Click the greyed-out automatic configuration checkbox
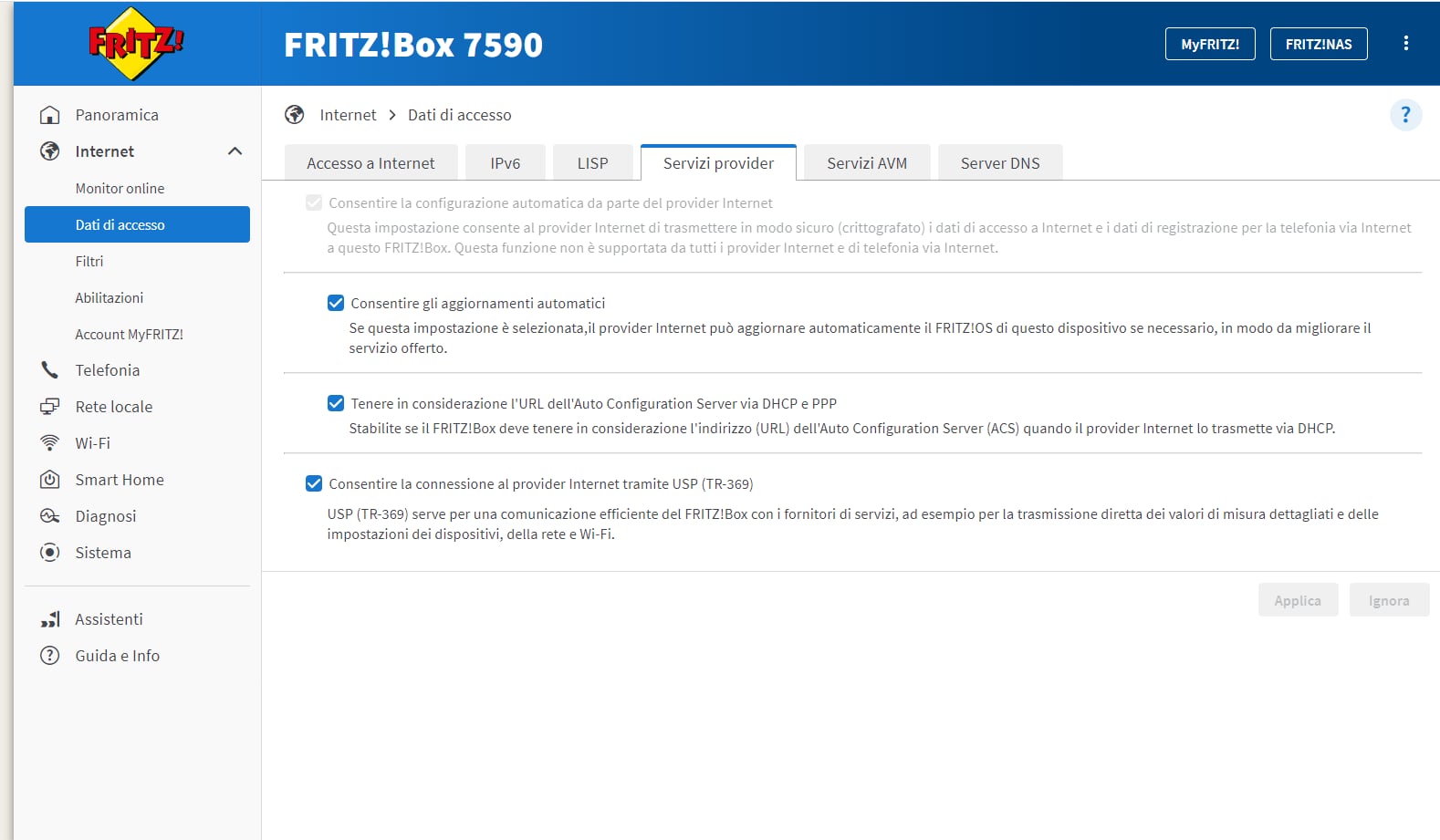The height and width of the screenshot is (840, 1440). (314, 202)
